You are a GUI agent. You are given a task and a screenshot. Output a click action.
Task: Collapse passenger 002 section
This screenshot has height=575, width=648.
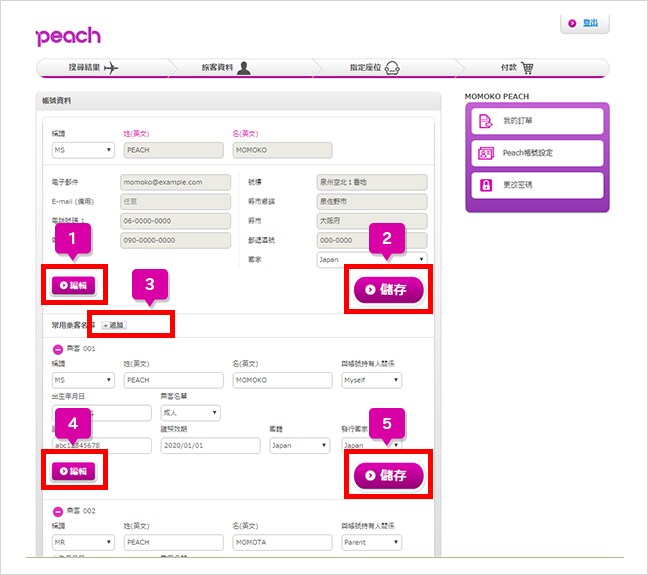(x=58, y=512)
